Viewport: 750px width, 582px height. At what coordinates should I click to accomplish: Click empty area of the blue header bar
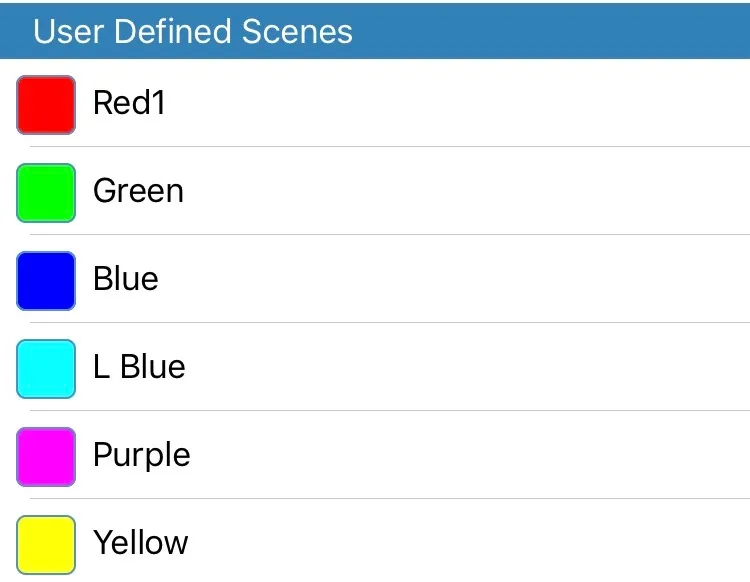tap(560, 31)
